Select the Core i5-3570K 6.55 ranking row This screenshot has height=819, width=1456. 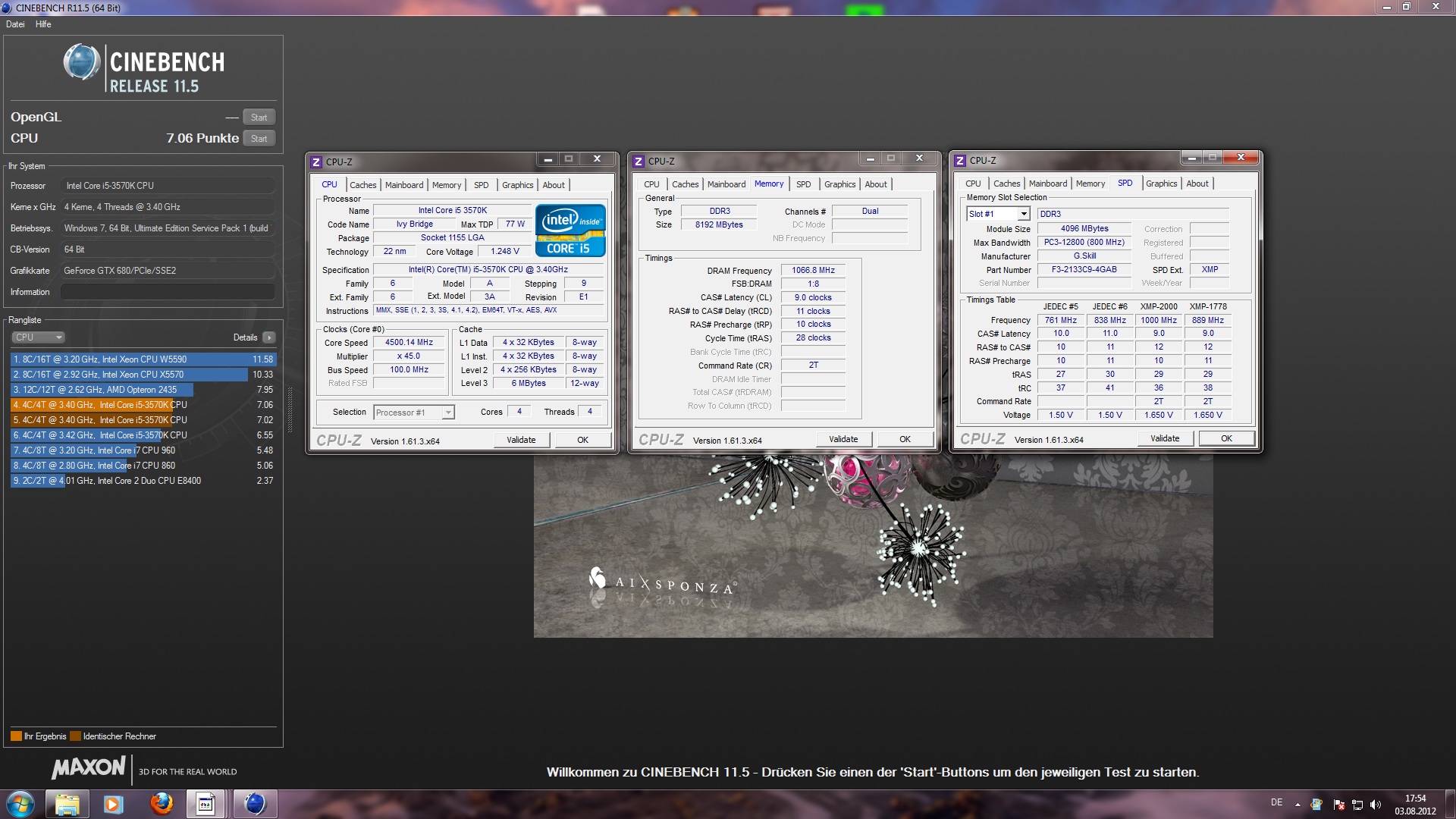point(143,435)
